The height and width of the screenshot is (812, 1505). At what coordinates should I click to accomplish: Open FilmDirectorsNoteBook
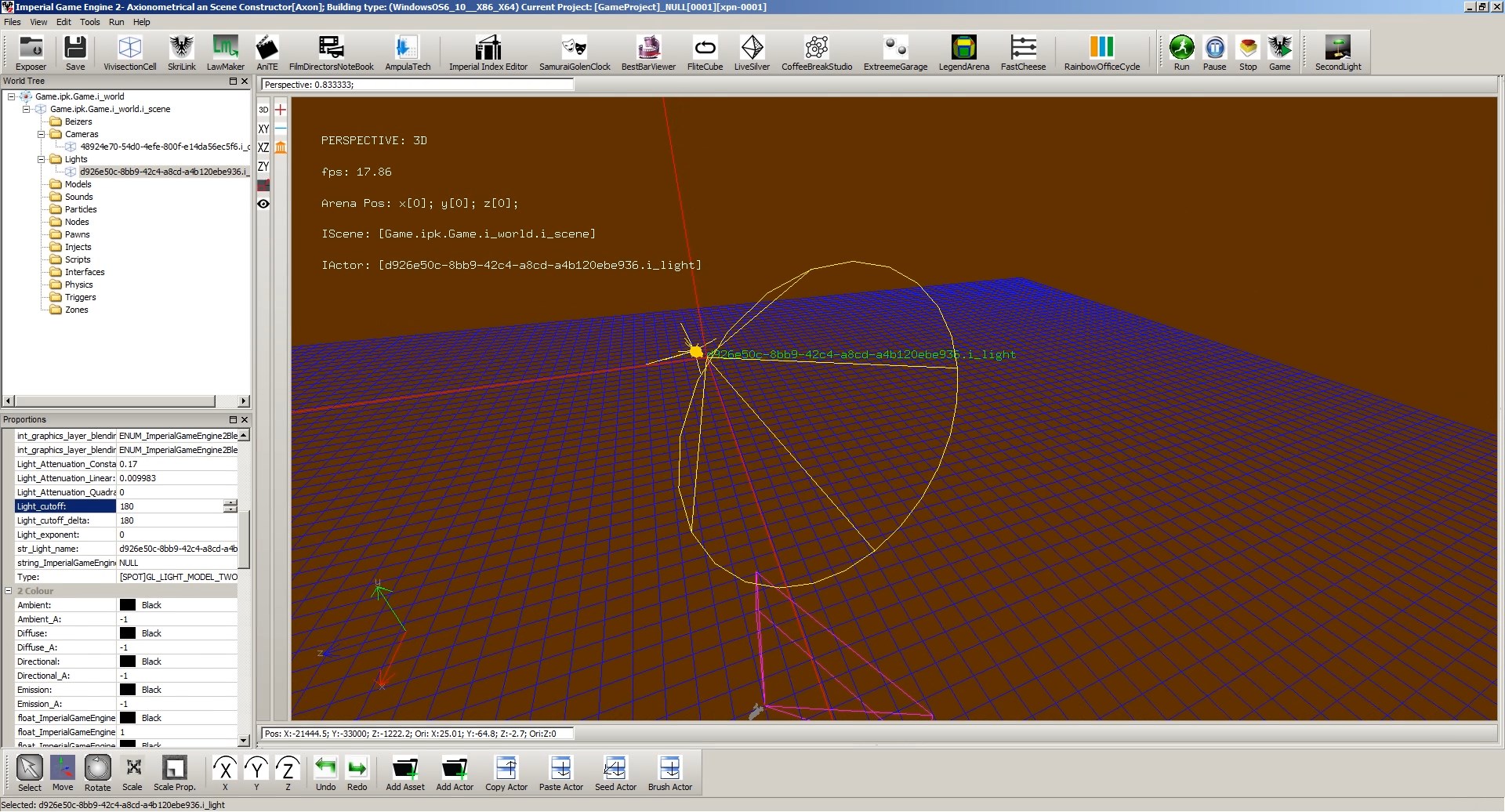[x=332, y=53]
